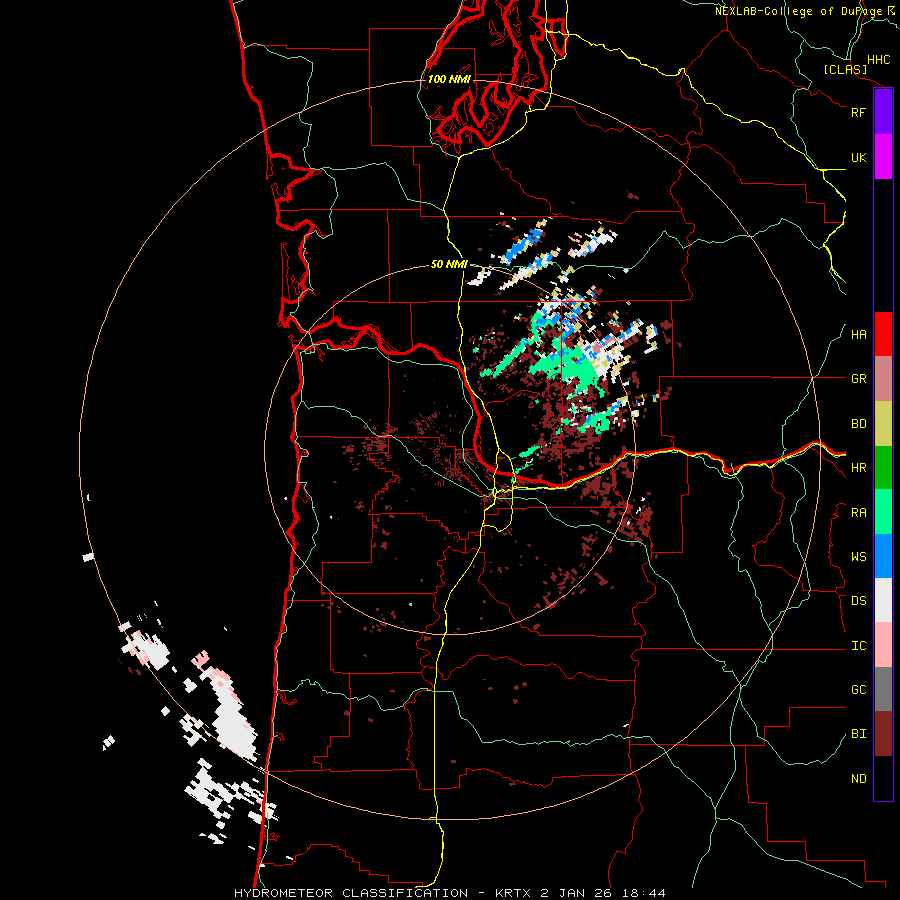
Task: Click the pink GR legend swatch
Action: pyautogui.click(x=883, y=379)
